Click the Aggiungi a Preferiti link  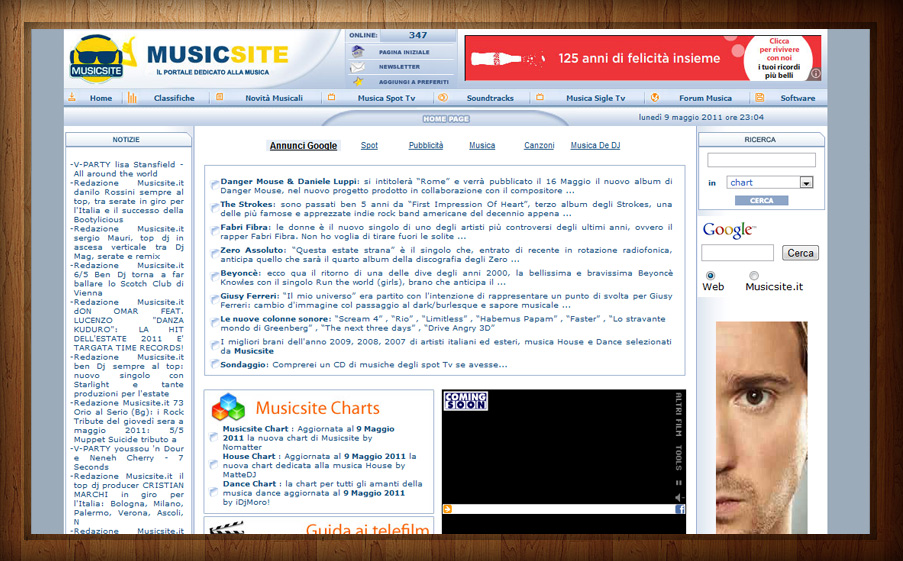(413, 82)
